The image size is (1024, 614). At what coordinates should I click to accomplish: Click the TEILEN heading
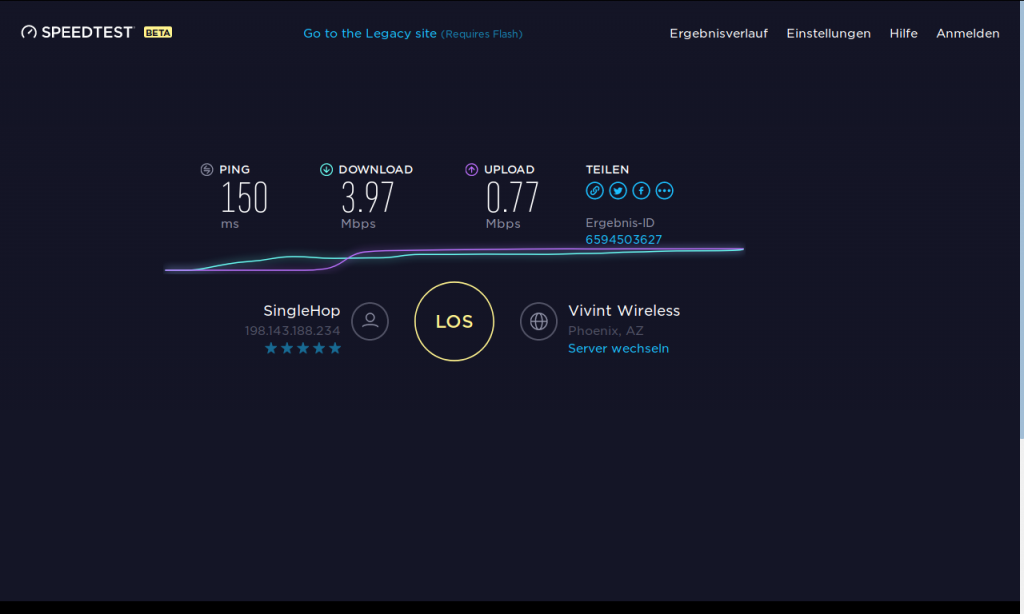(x=607, y=170)
